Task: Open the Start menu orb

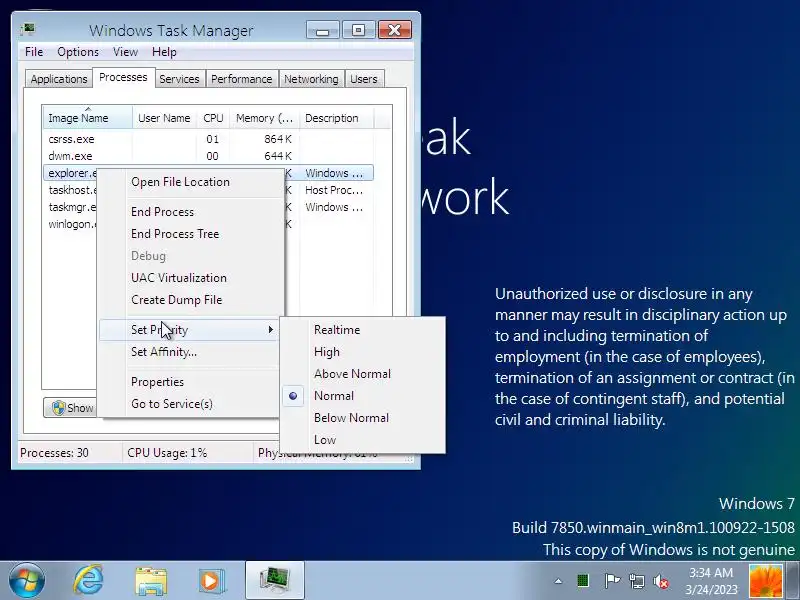Action: (x=27, y=580)
